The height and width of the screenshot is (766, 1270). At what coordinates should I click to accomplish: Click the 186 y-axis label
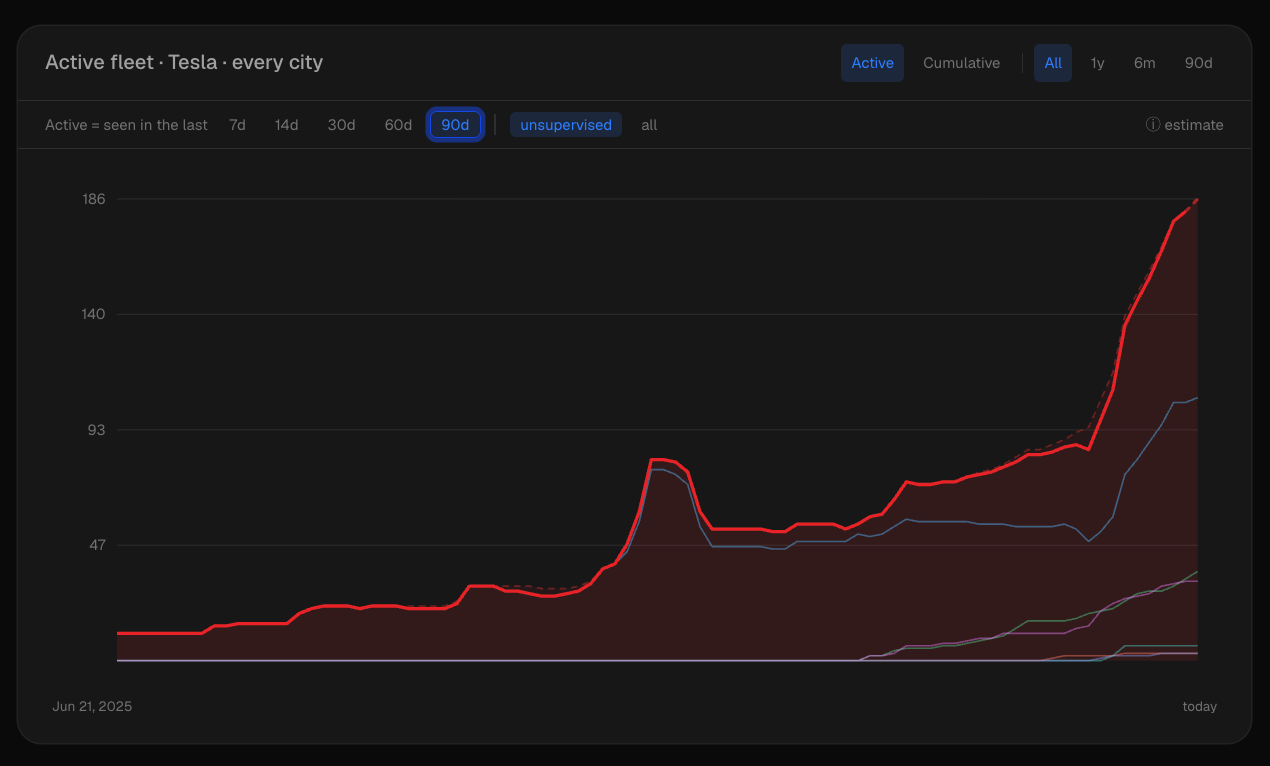94,199
